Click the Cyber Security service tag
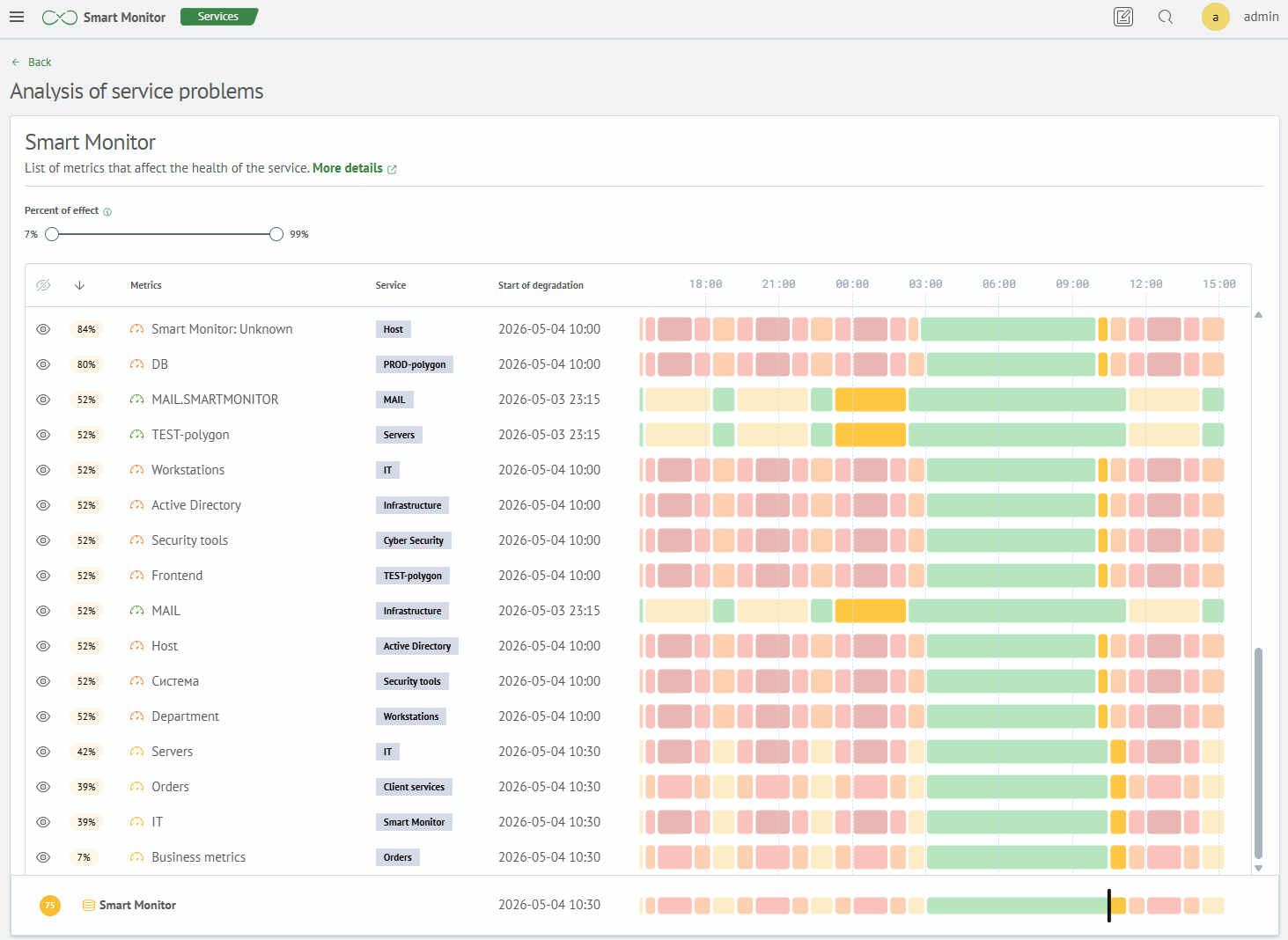The image size is (1288, 940). click(414, 540)
